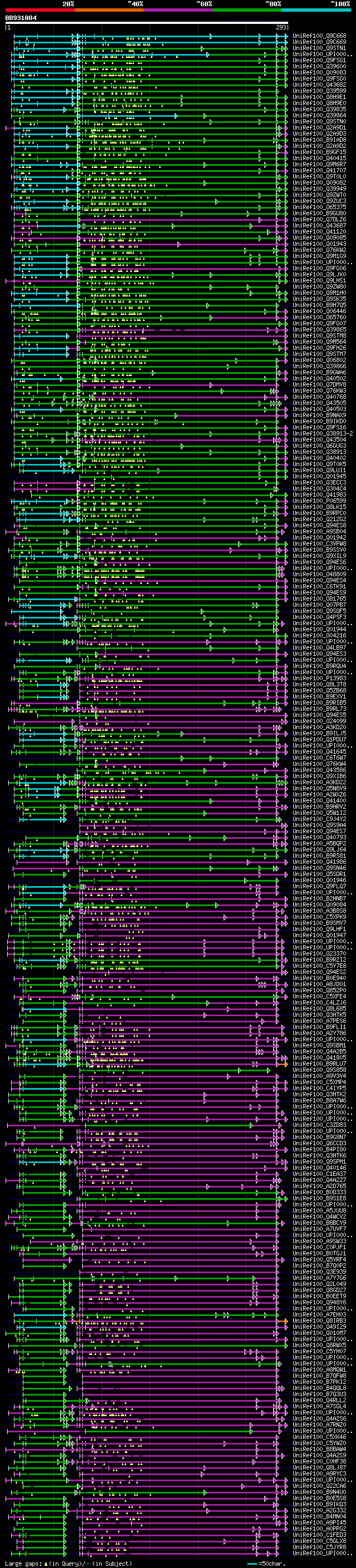View the UniRef100_B9NAX9 alignment label
This screenshot has width=356, height=1568.
pyautogui.click(x=319, y=415)
